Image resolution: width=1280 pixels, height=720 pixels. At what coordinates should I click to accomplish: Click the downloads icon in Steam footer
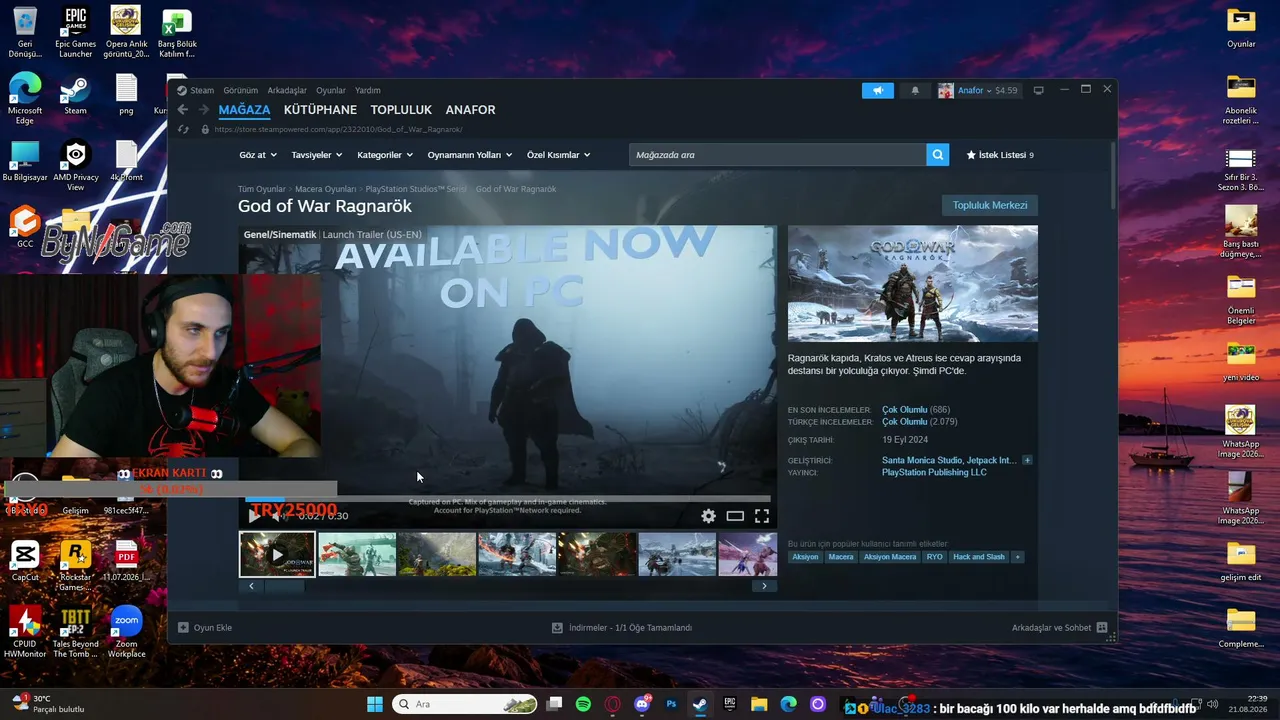pyautogui.click(x=557, y=628)
